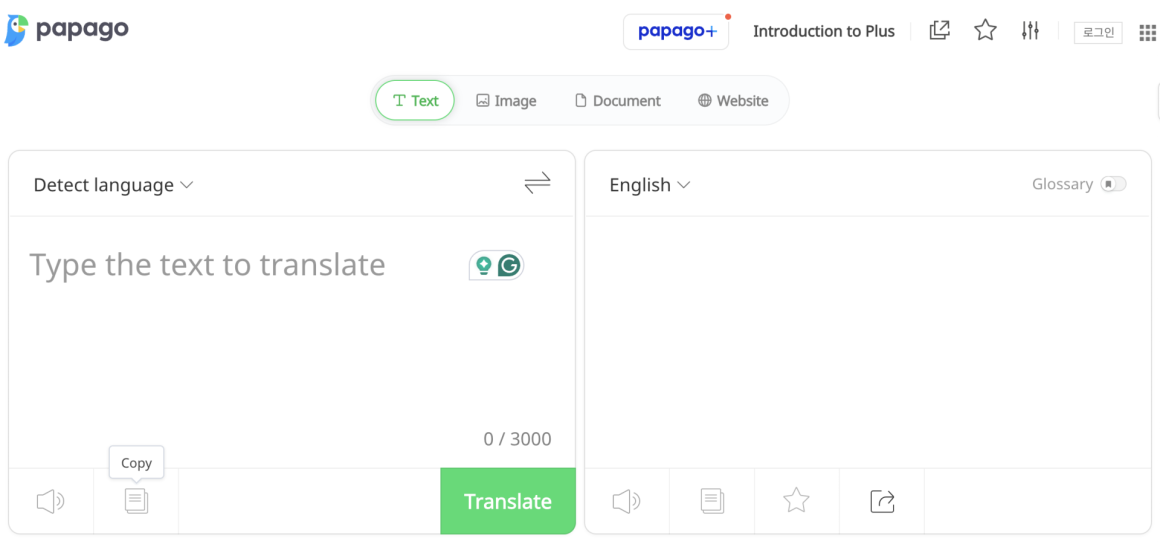Expand the Detect language dropdown

pos(113,185)
